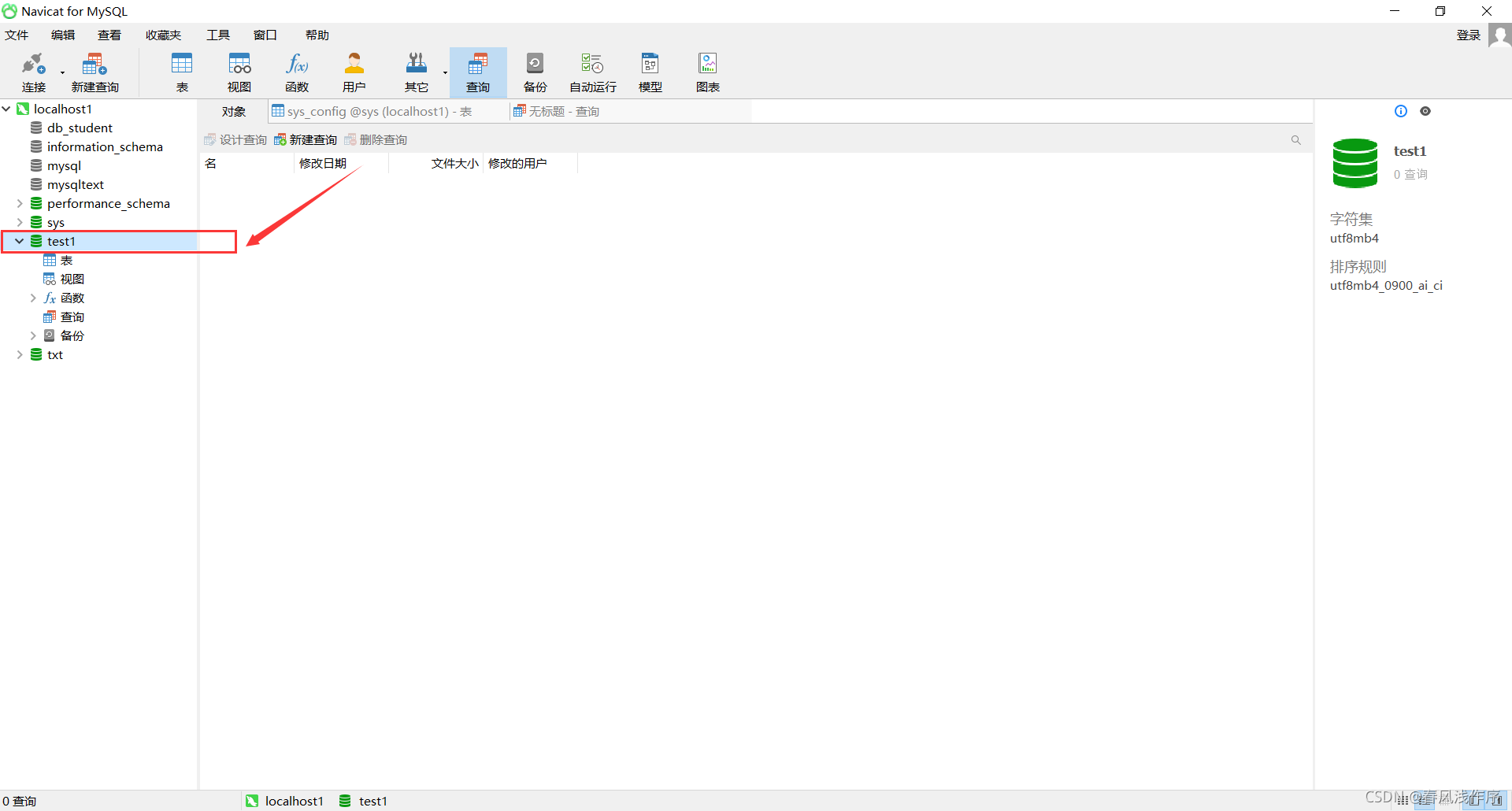
Task: Open the 编辑 menu
Action: click(63, 35)
